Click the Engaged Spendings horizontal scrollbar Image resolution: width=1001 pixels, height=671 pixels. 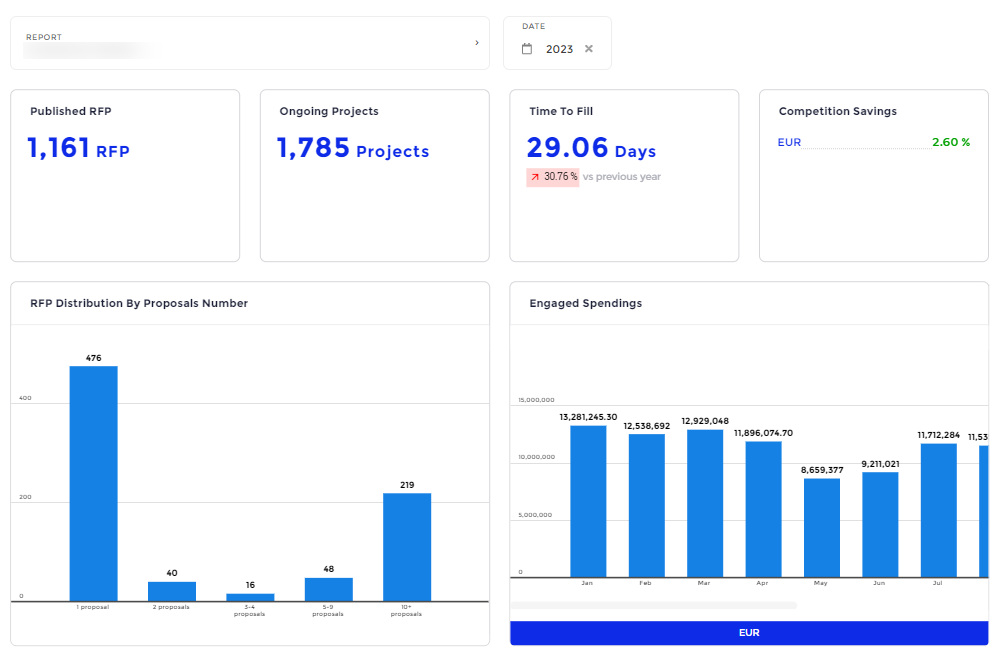[x=653, y=605]
